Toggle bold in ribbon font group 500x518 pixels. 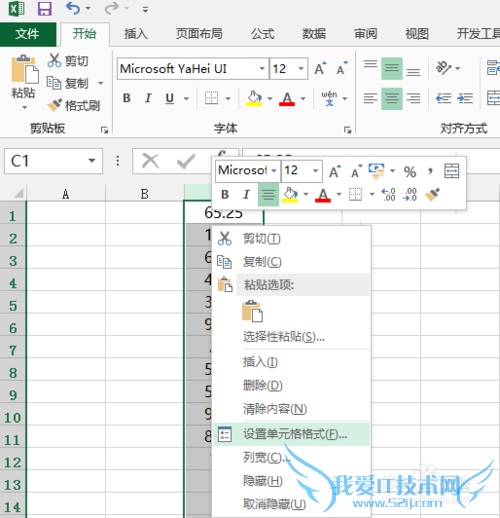tap(127, 98)
